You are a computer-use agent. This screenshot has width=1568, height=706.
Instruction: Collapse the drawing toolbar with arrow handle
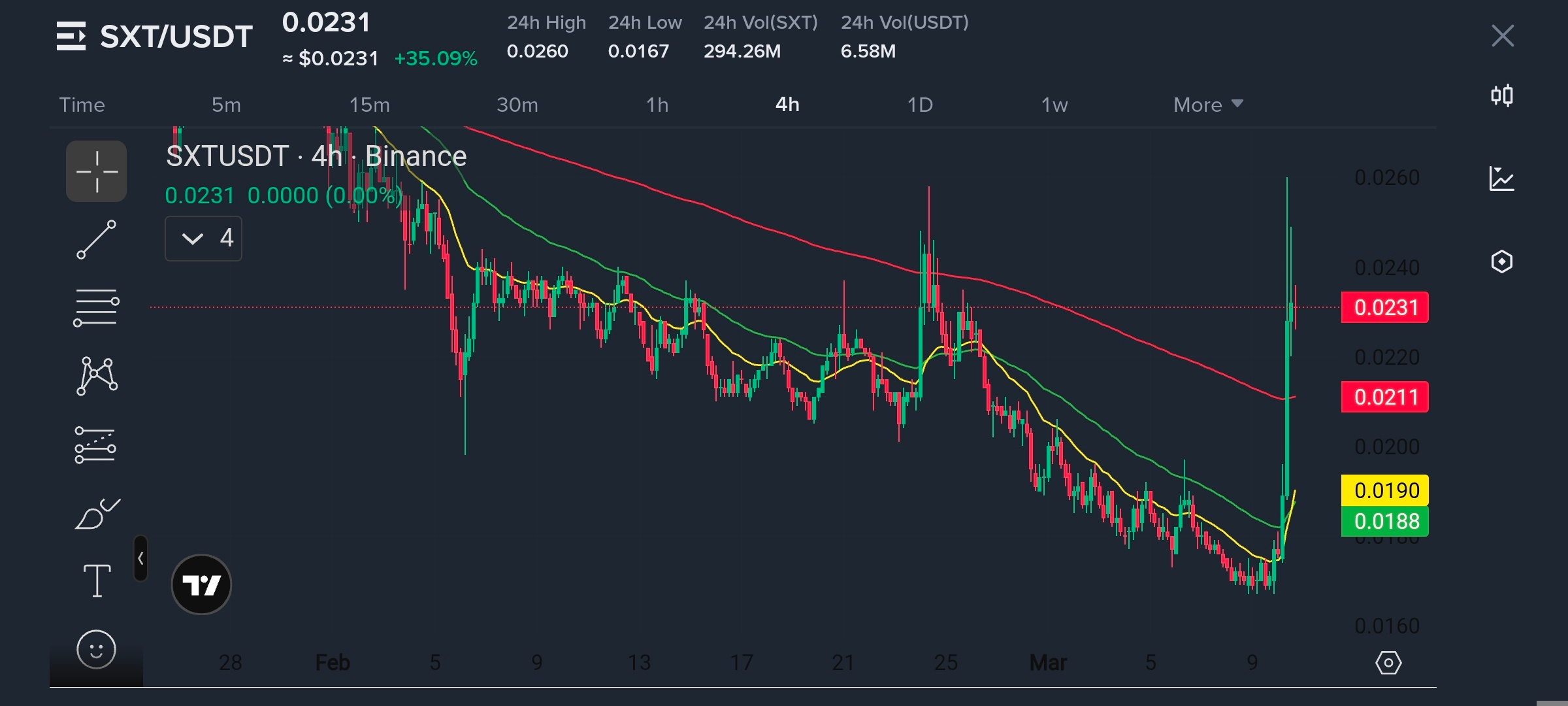(140, 558)
